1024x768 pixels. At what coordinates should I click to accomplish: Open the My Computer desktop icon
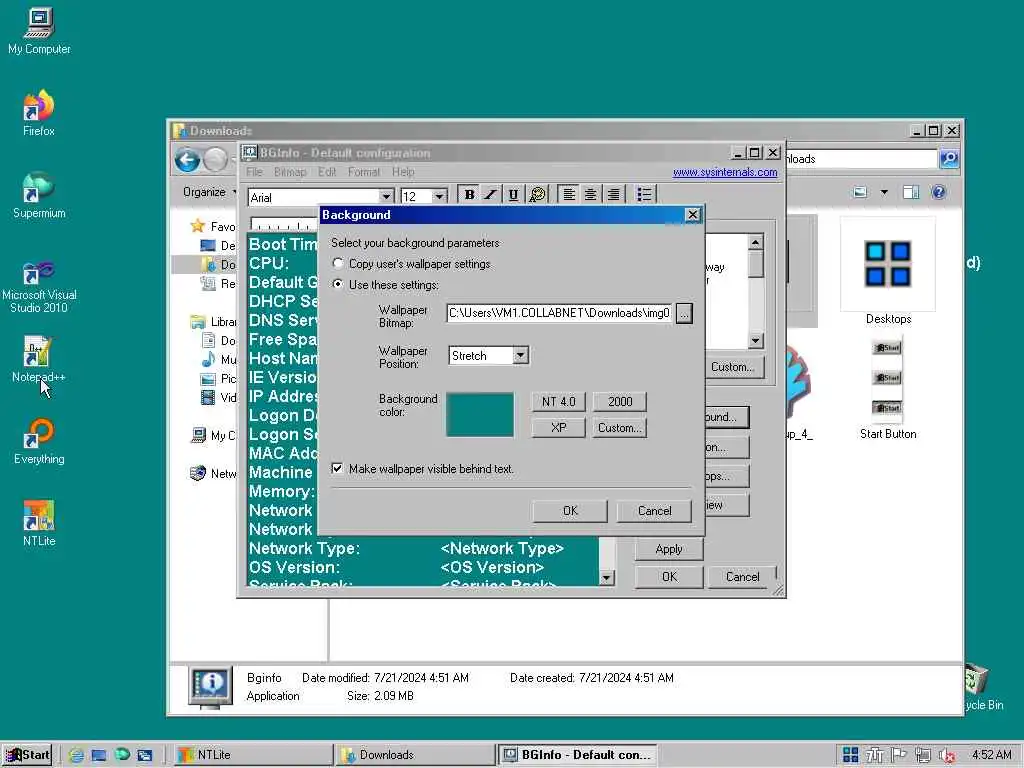[39, 31]
